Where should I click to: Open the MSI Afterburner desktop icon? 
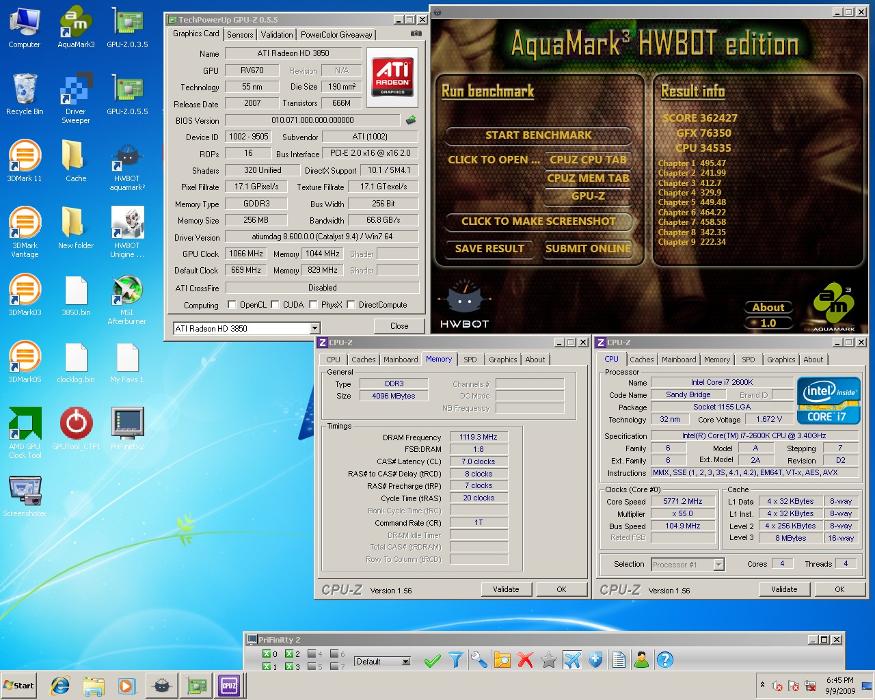point(127,299)
